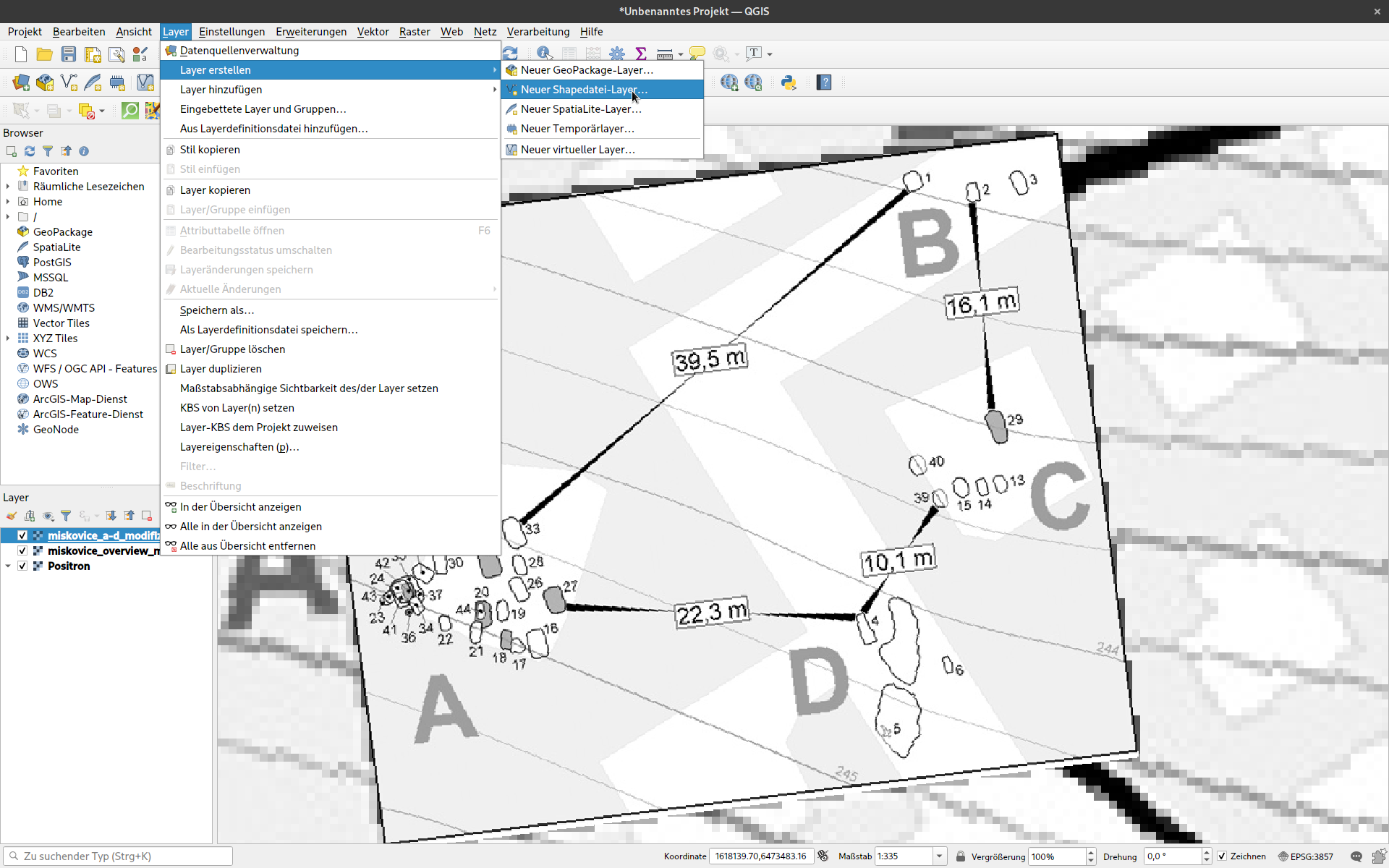Image resolution: width=1389 pixels, height=868 pixels.
Task: Open the log messages speech-bubble button
Action: point(1356,856)
